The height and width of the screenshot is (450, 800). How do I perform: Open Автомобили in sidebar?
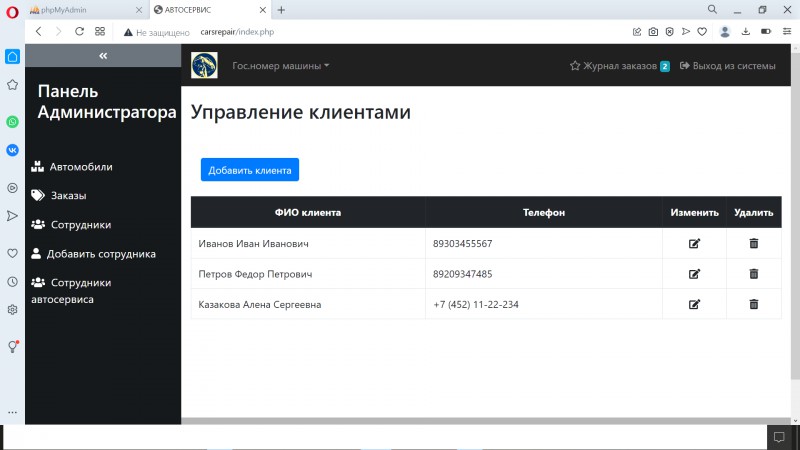(71, 167)
